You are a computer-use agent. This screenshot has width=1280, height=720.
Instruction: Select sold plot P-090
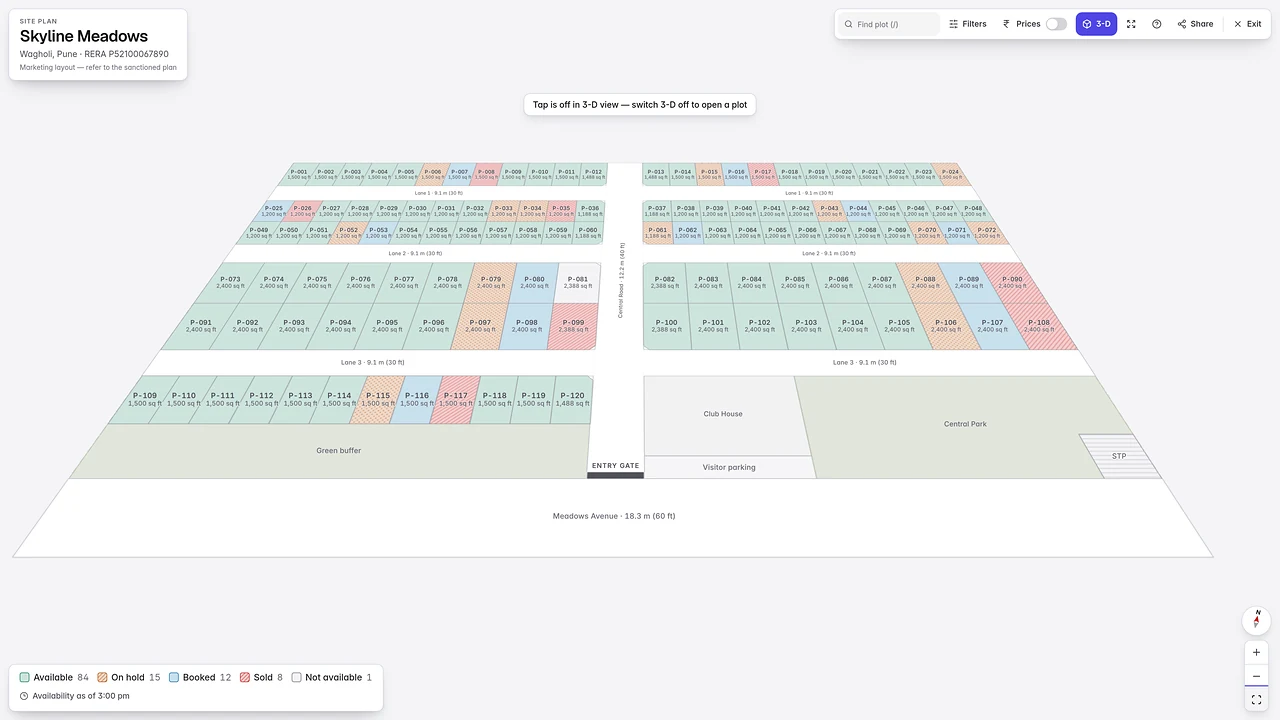coord(1012,283)
